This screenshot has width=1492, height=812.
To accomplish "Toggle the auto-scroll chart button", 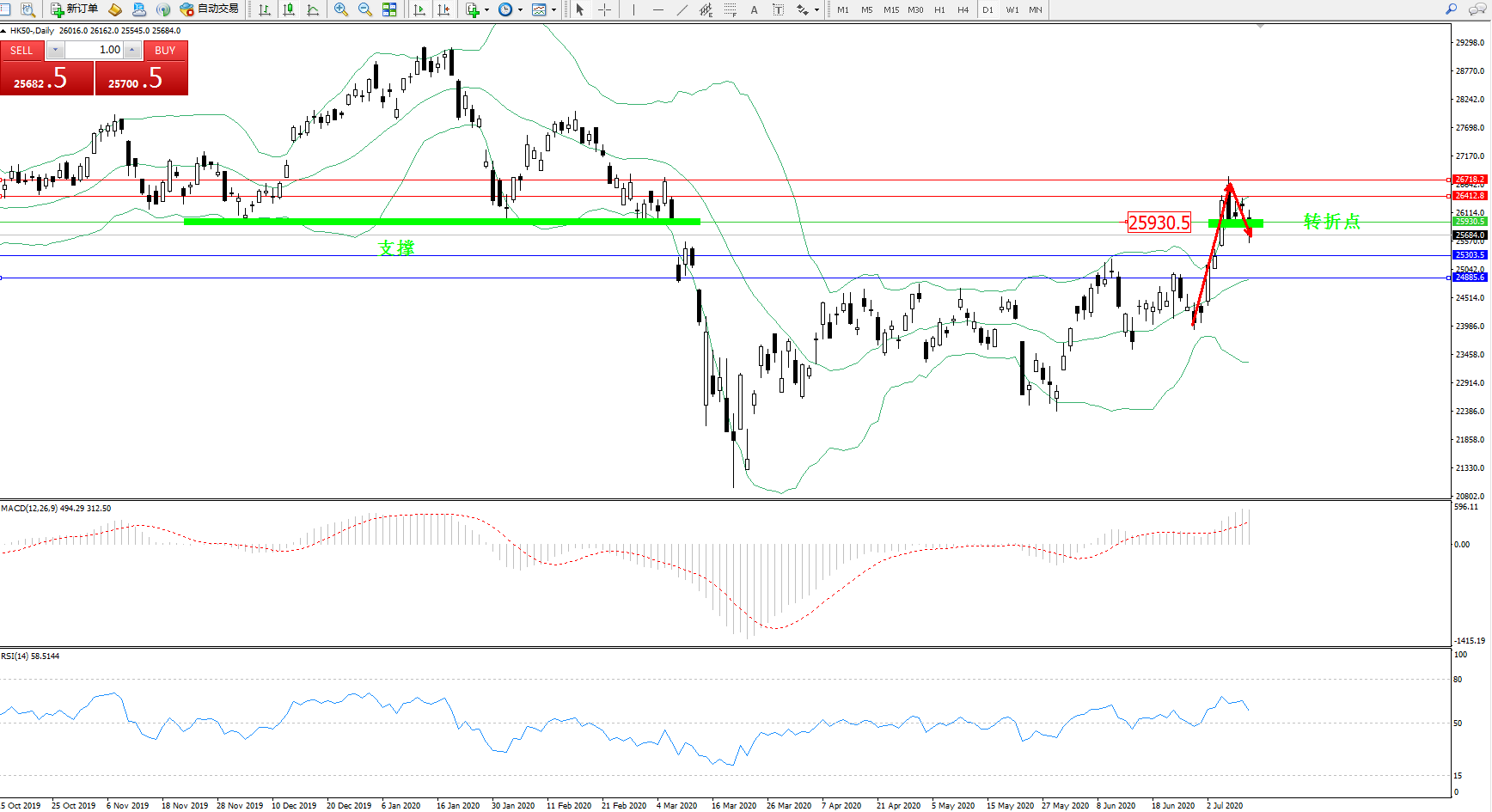I will [x=419, y=9].
